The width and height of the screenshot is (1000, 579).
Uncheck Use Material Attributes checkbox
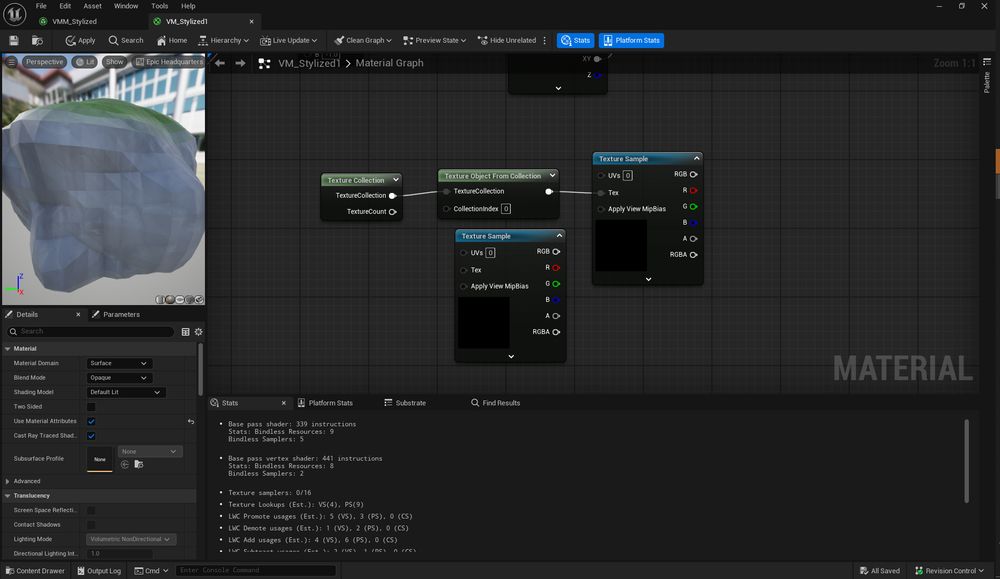point(91,421)
